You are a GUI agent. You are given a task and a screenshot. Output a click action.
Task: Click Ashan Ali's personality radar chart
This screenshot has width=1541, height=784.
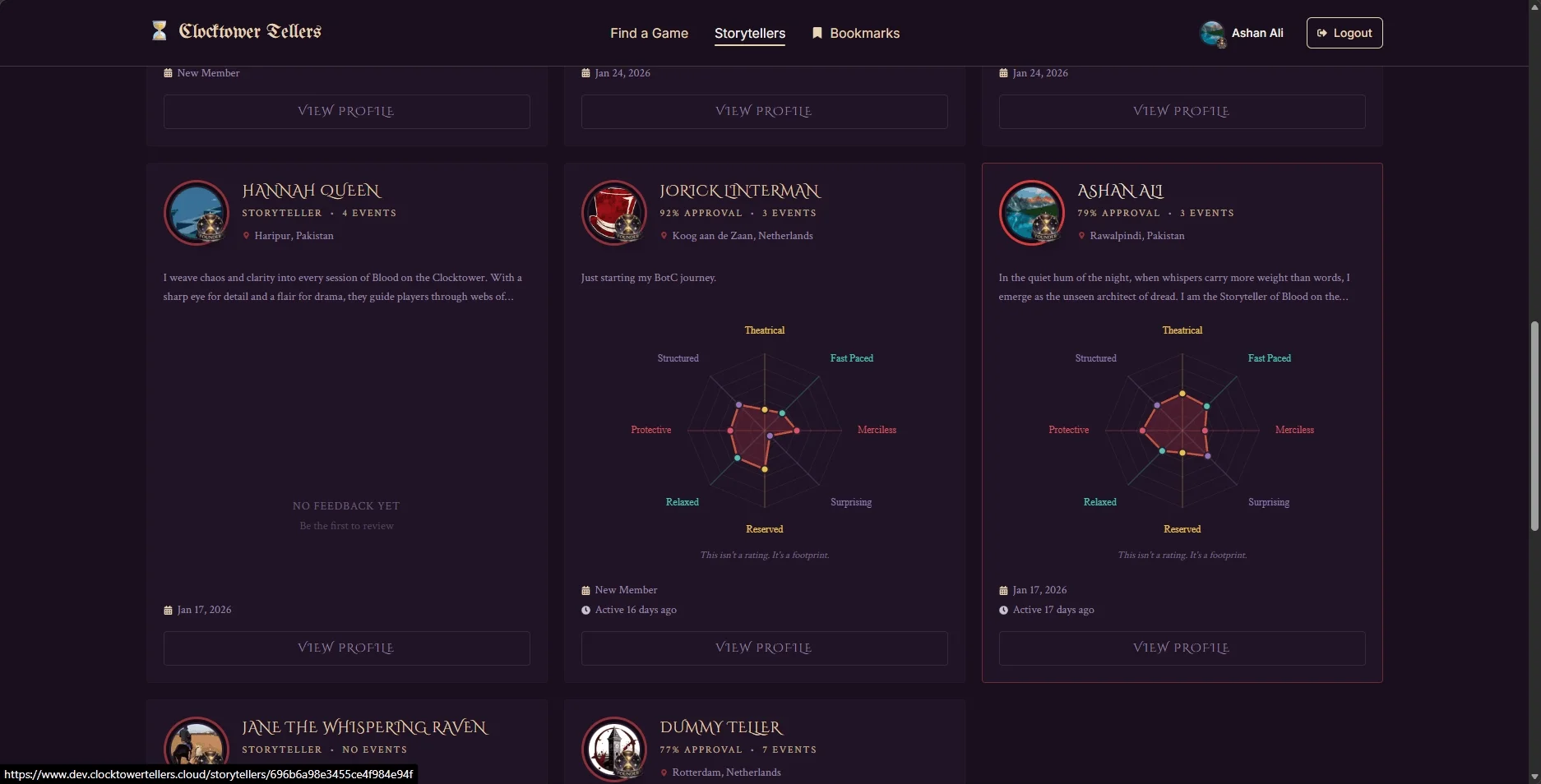point(1182,430)
